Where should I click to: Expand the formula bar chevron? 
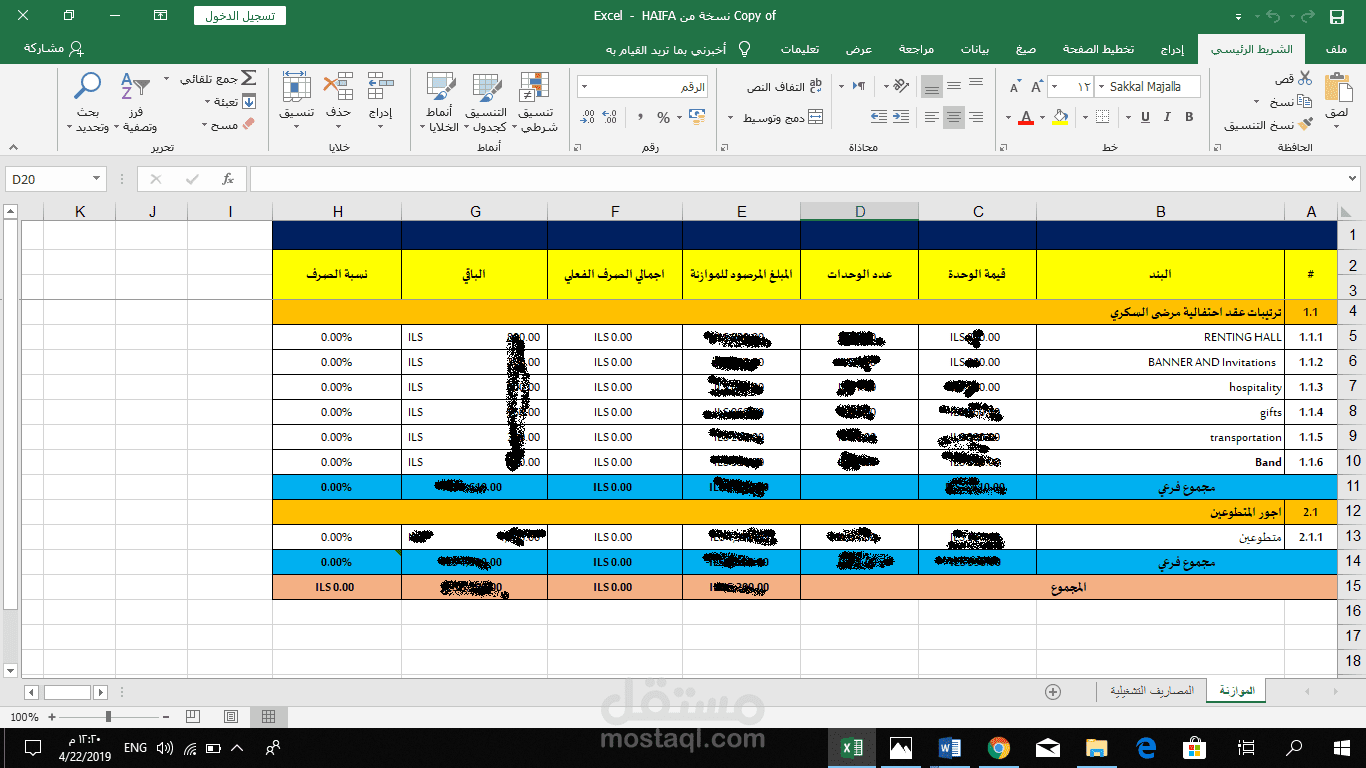[x=1353, y=179]
